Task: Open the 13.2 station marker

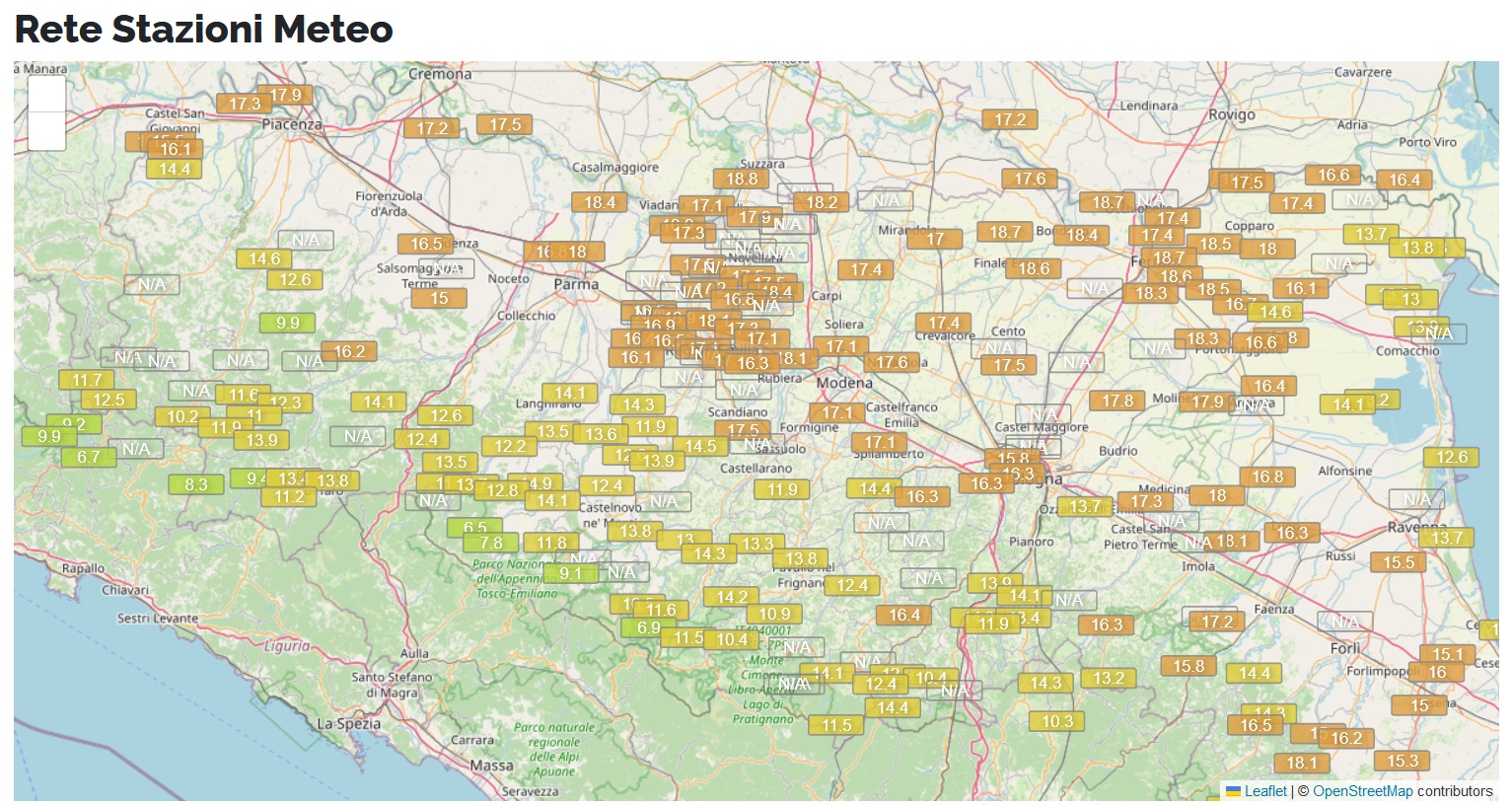Action: click(1109, 678)
